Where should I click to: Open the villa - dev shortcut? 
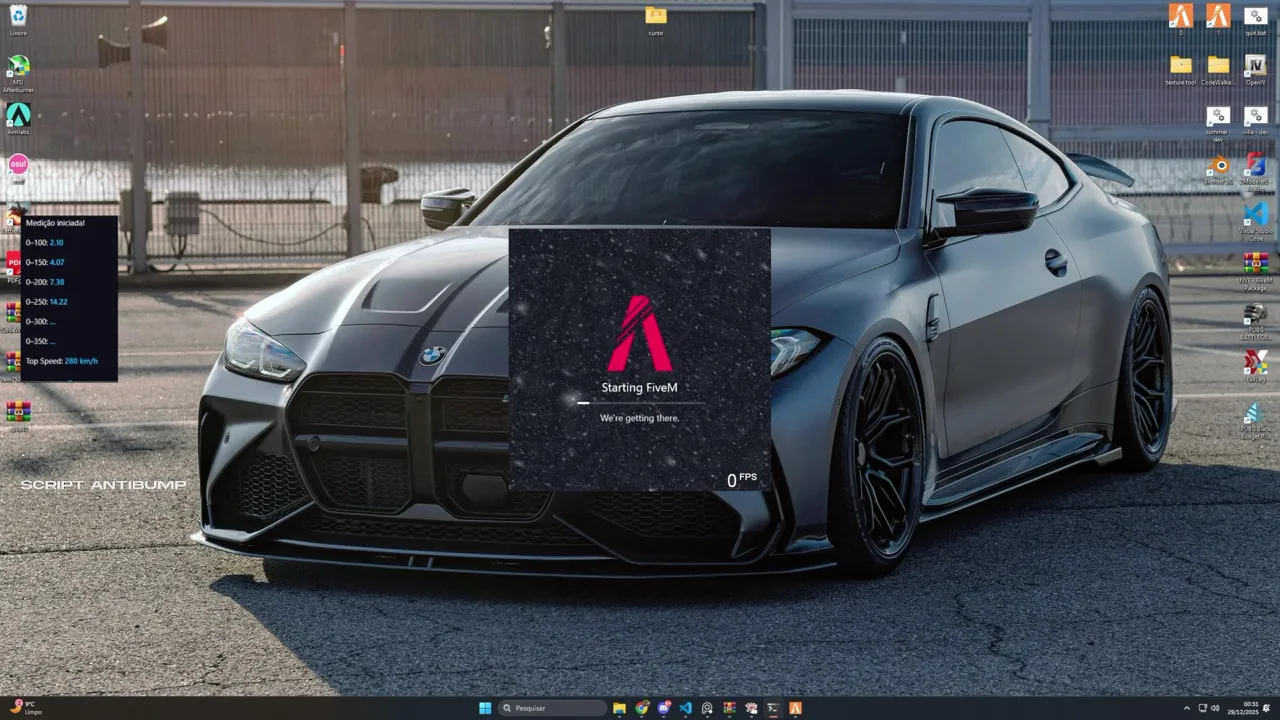[x=1256, y=120]
